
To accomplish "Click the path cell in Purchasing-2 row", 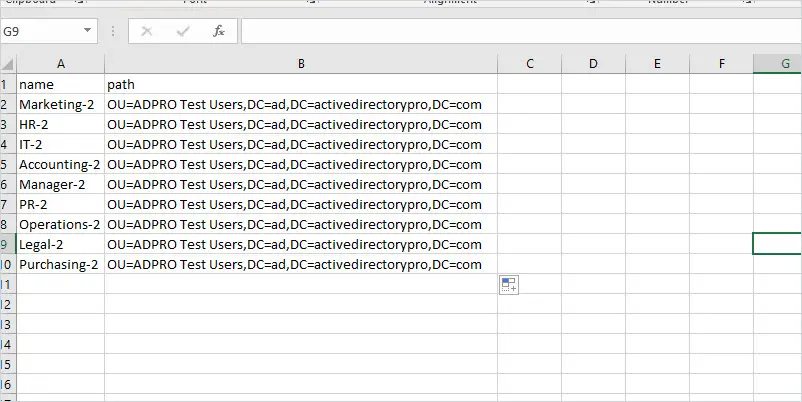I will click(x=301, y=264).
